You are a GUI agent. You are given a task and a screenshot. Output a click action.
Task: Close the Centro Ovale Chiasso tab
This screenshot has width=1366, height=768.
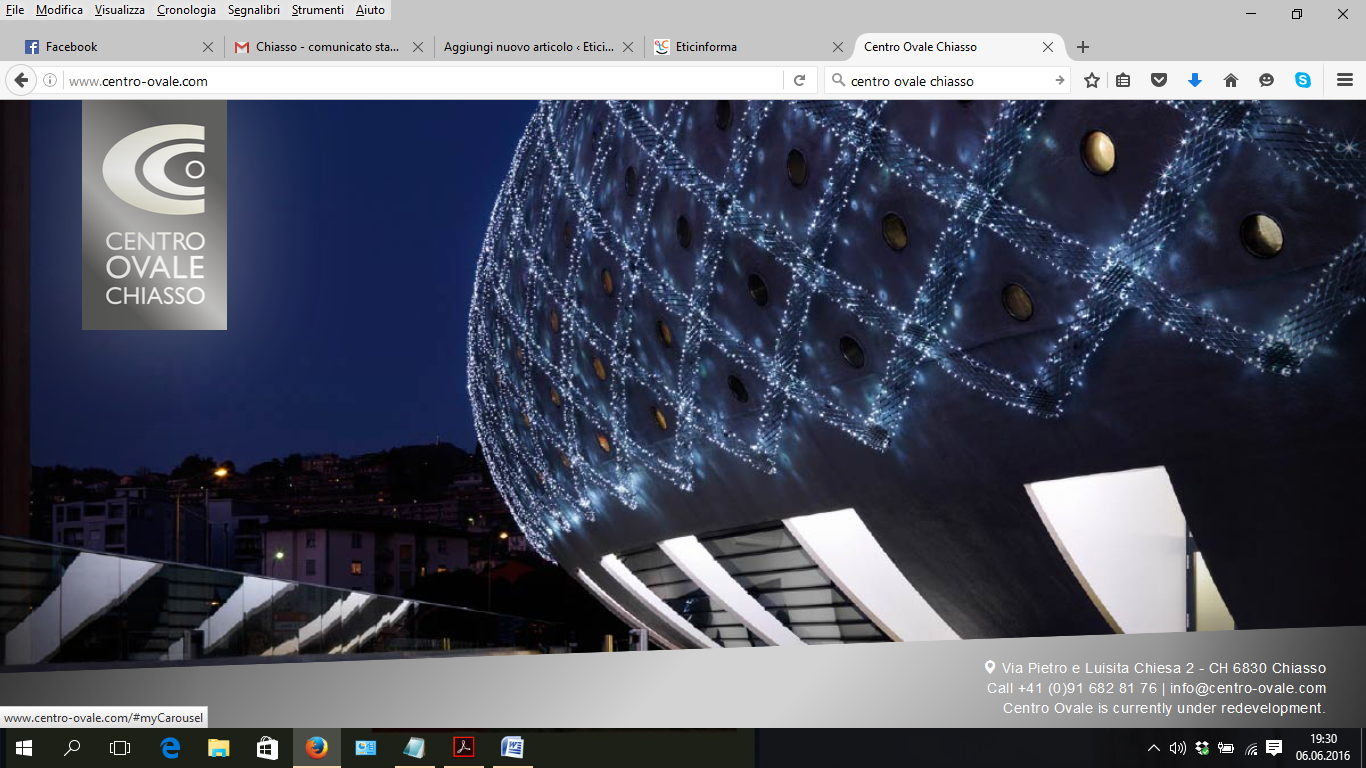click(x=1048, y=47)
